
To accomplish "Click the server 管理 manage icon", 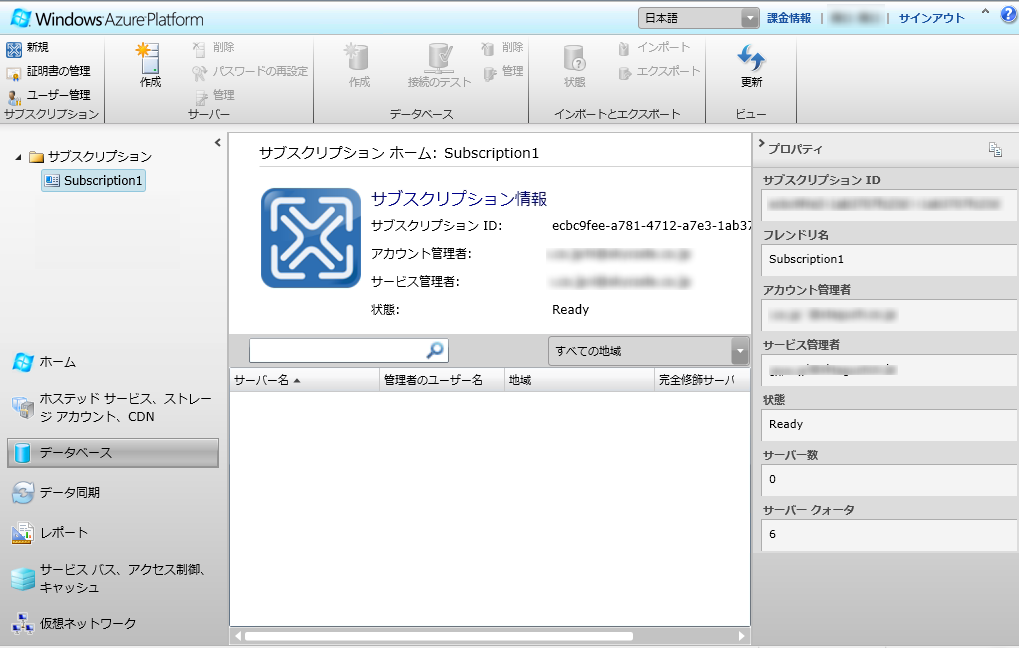I will 200,96.
